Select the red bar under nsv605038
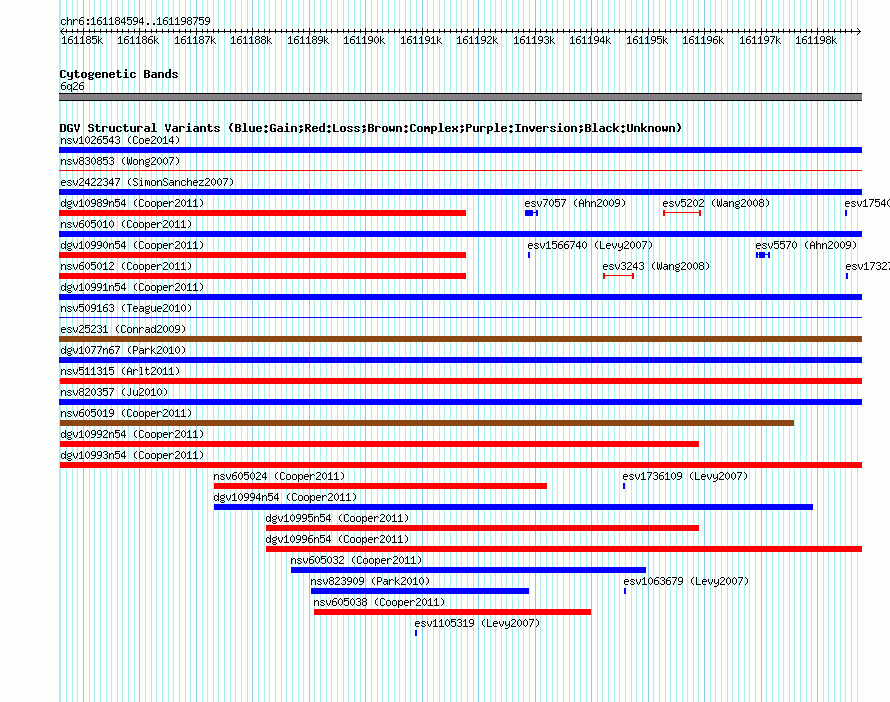 coord(452,612)
